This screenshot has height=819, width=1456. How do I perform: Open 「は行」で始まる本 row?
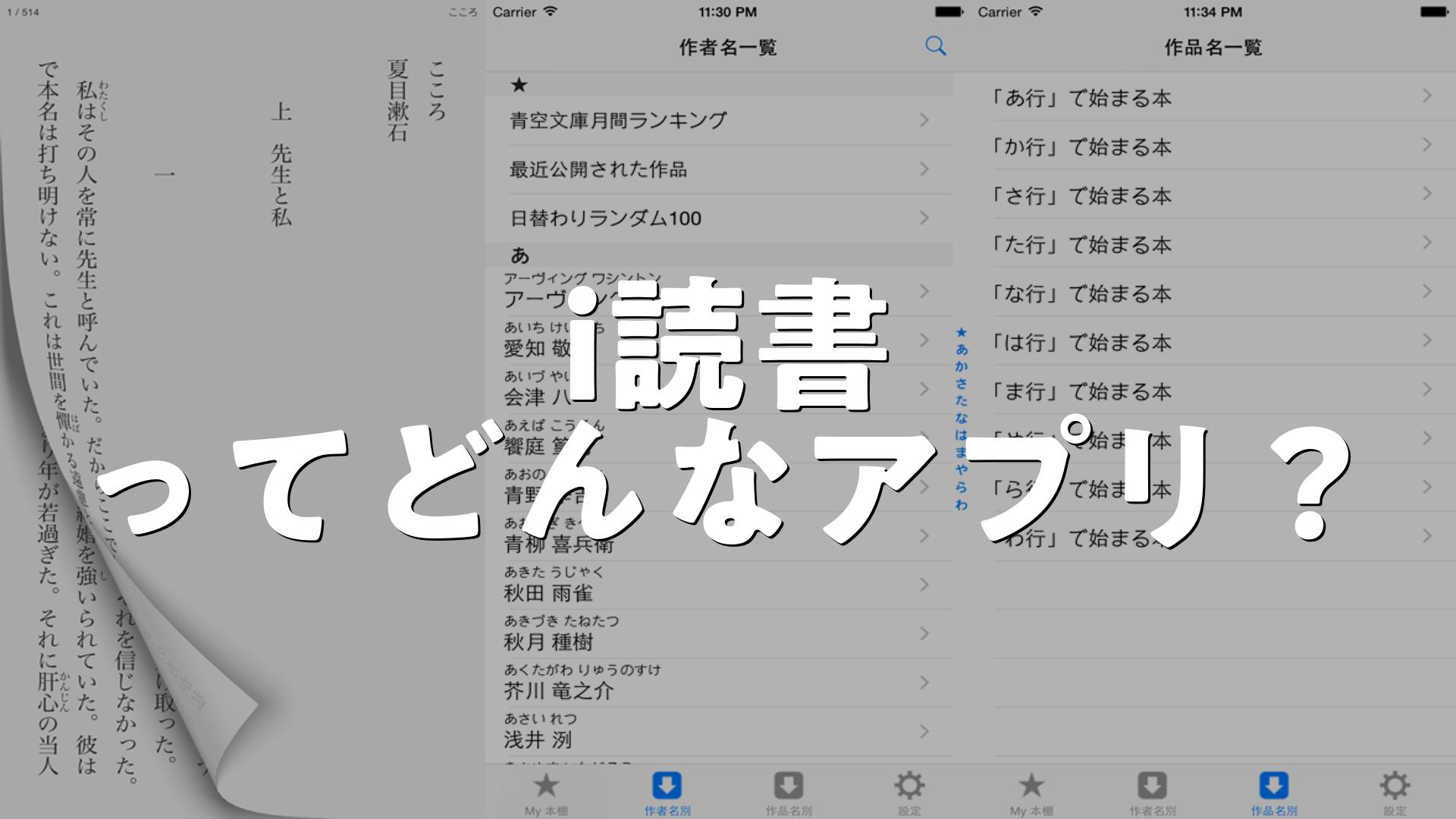tap(1213, 341)
